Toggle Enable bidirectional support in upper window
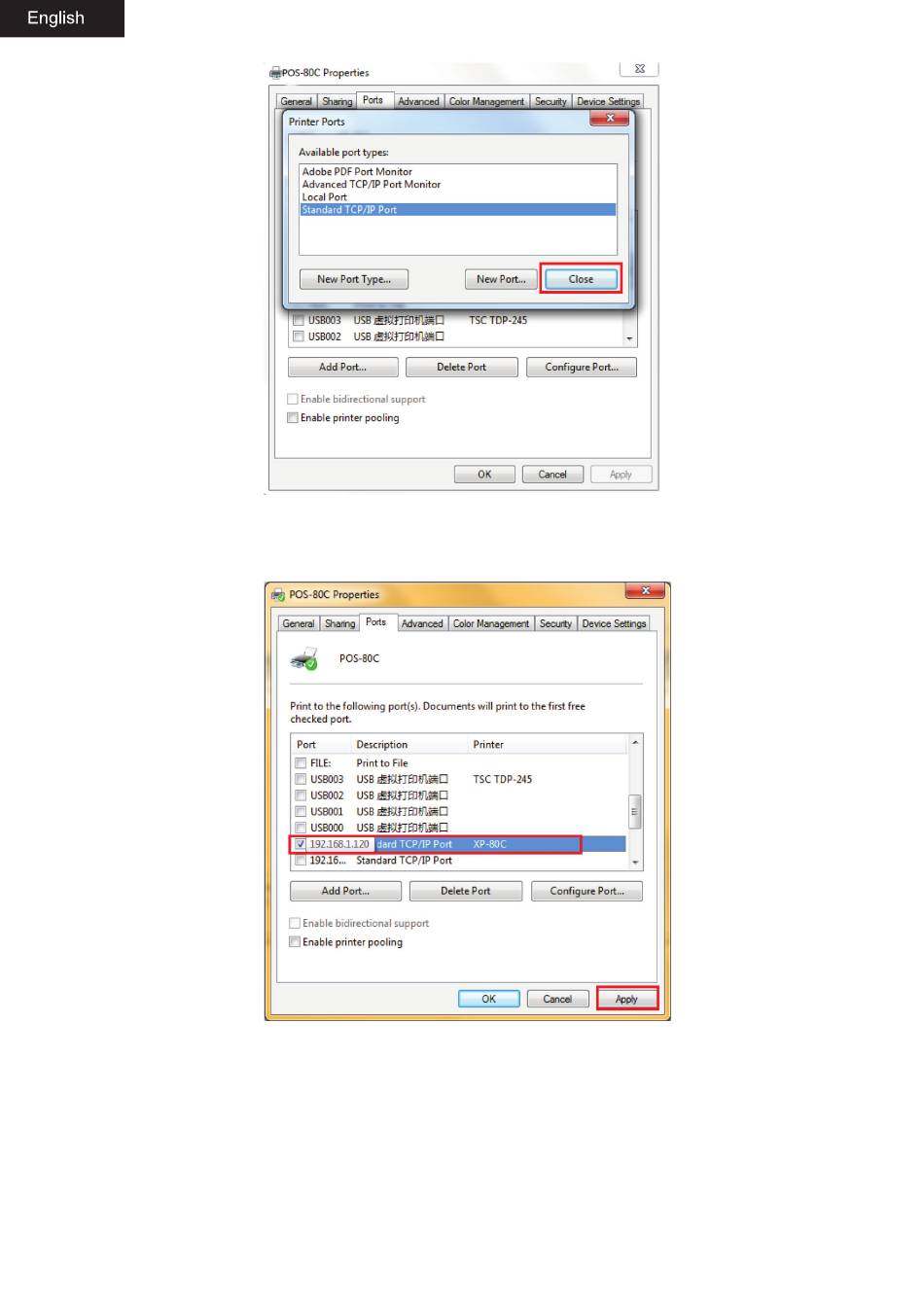Image resolution: width=924 pixels, height=1306 pixels. click(x=293, y=399)
